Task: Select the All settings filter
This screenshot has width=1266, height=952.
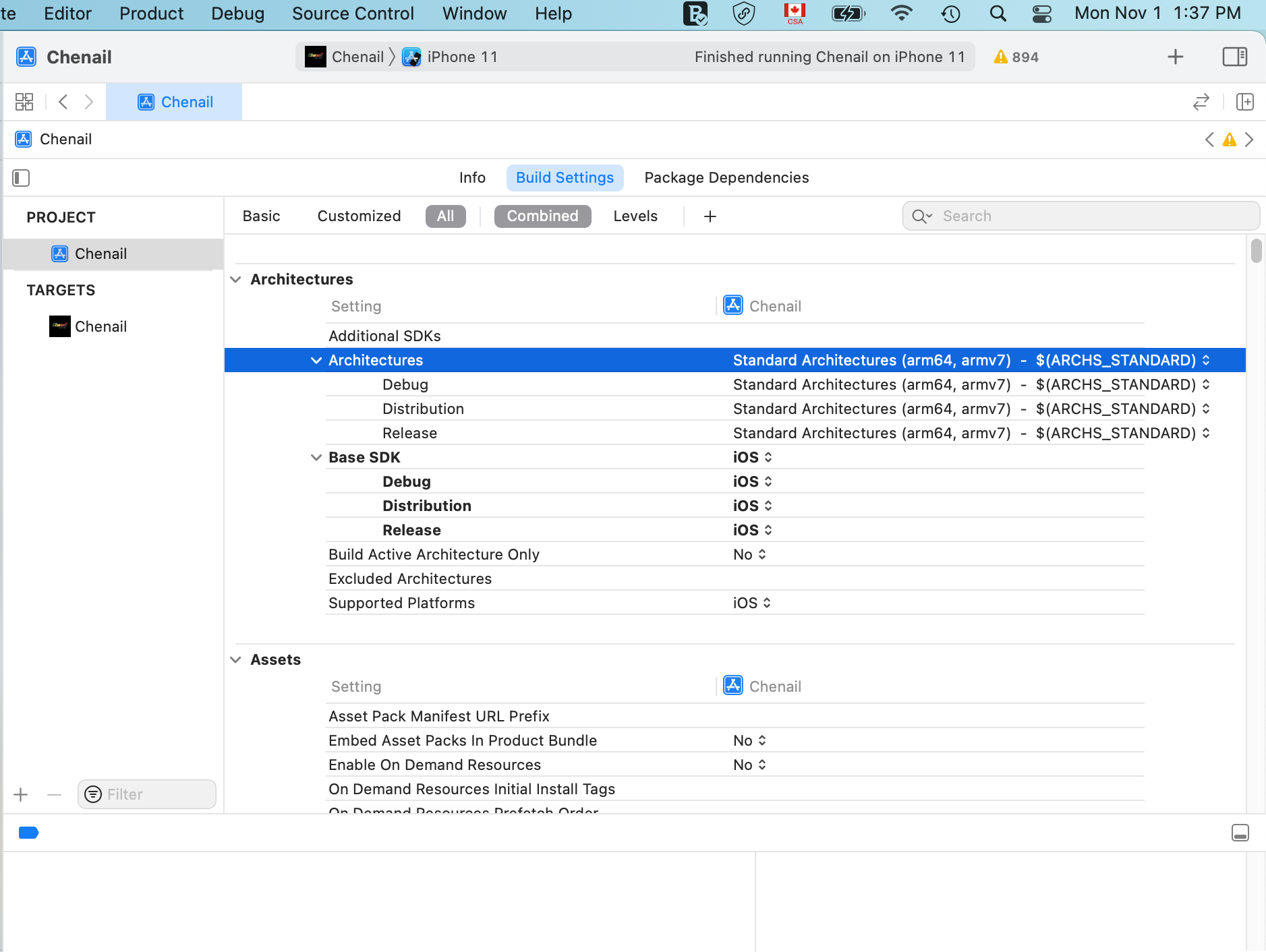Action: [x=446, y=216]
